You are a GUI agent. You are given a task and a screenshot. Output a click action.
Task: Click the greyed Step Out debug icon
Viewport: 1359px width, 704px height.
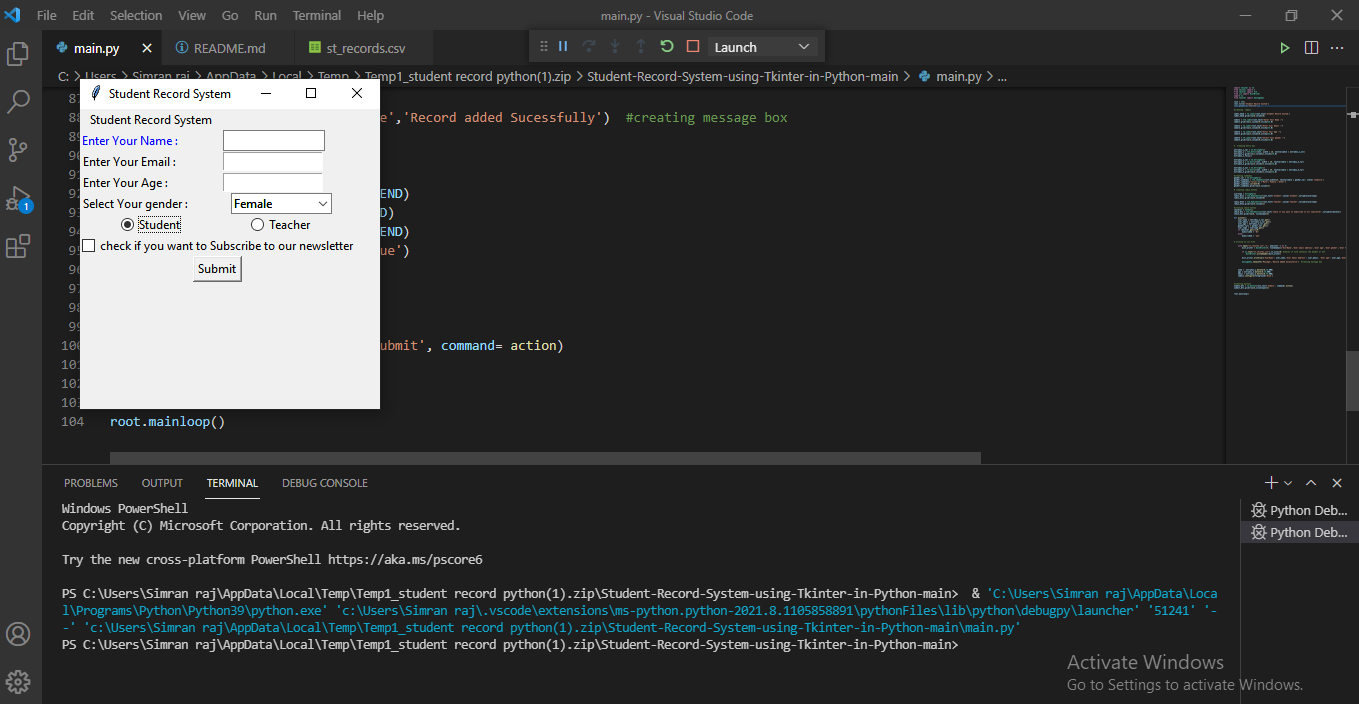click(x=641, y=46)
